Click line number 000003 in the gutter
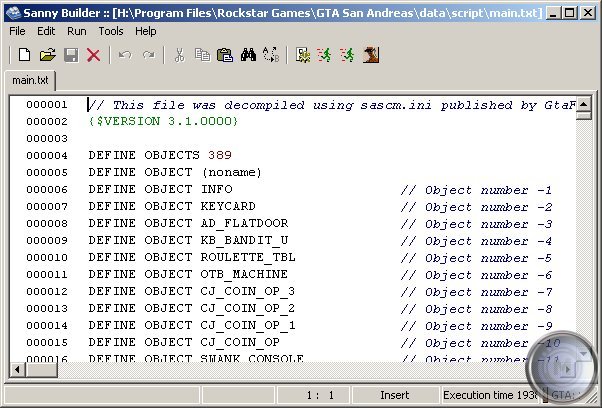 click(x=47, y=138)
